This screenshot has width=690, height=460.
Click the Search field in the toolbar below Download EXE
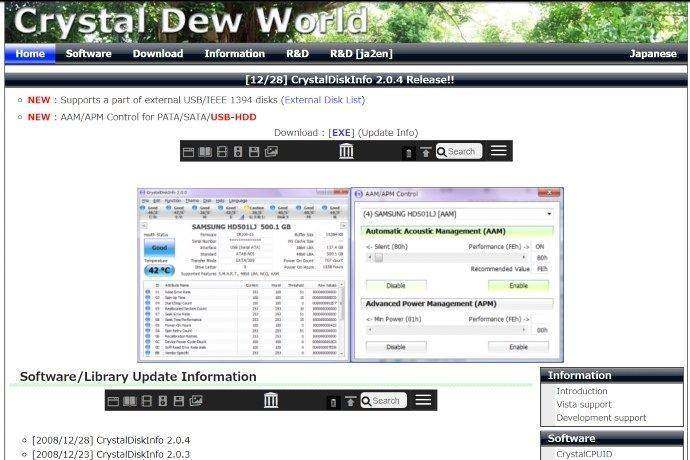coord(459,151)
